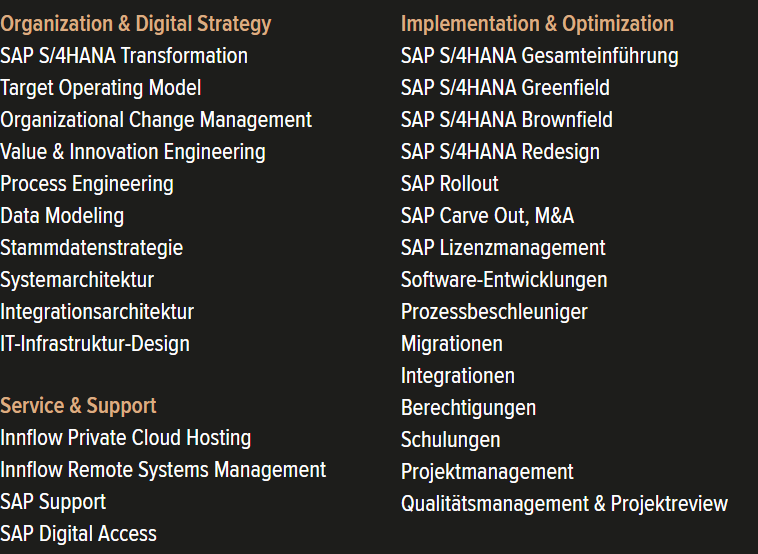Select SAP S/4HANA Greenfield

(505, 88)
